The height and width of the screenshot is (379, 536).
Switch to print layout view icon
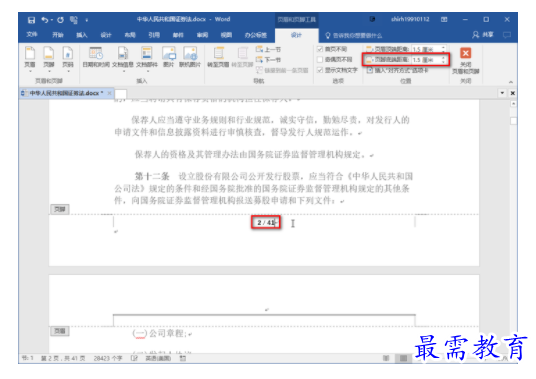(x=403, y=358)
